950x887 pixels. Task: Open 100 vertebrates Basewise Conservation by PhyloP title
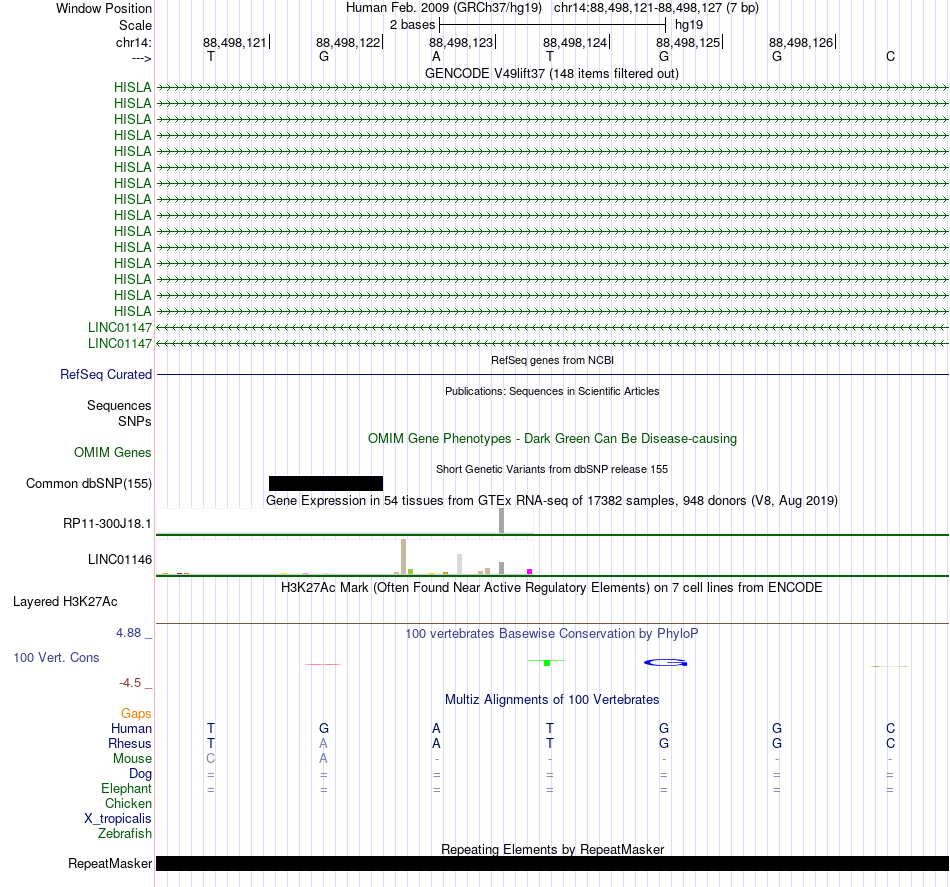pyautogui.click(x=552, y=634)
